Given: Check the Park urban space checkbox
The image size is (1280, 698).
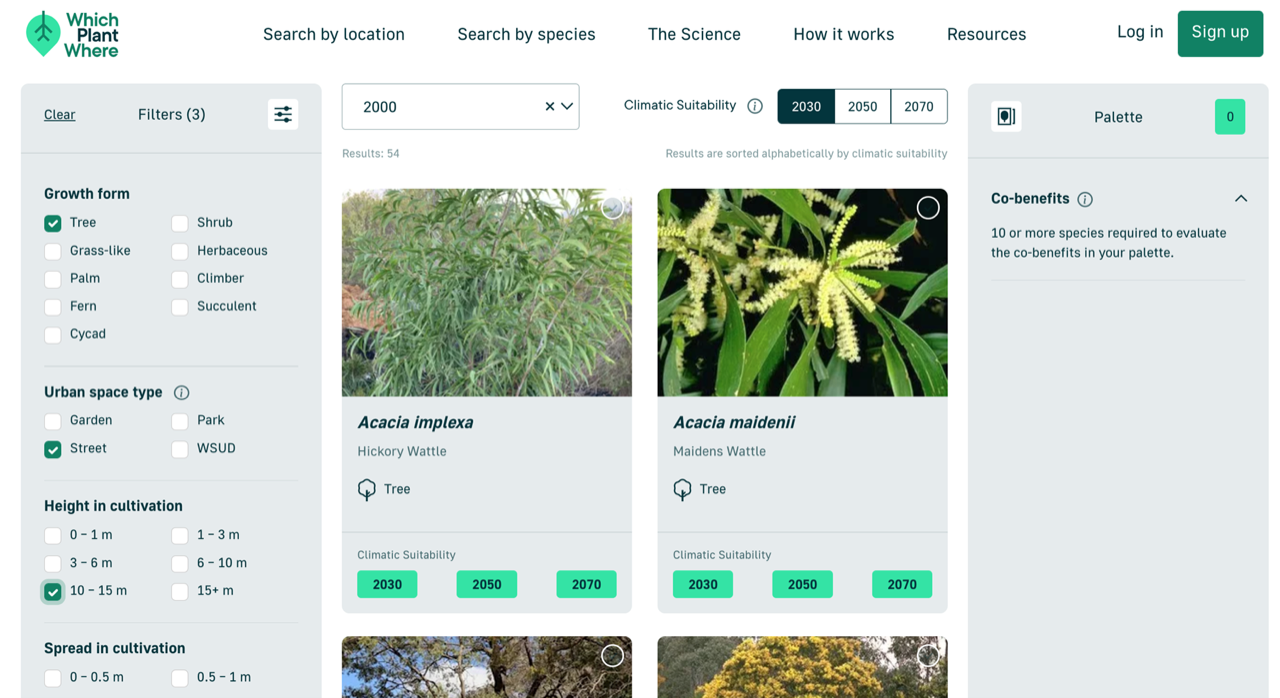Looking at the screenshot, I should point(180,421).
